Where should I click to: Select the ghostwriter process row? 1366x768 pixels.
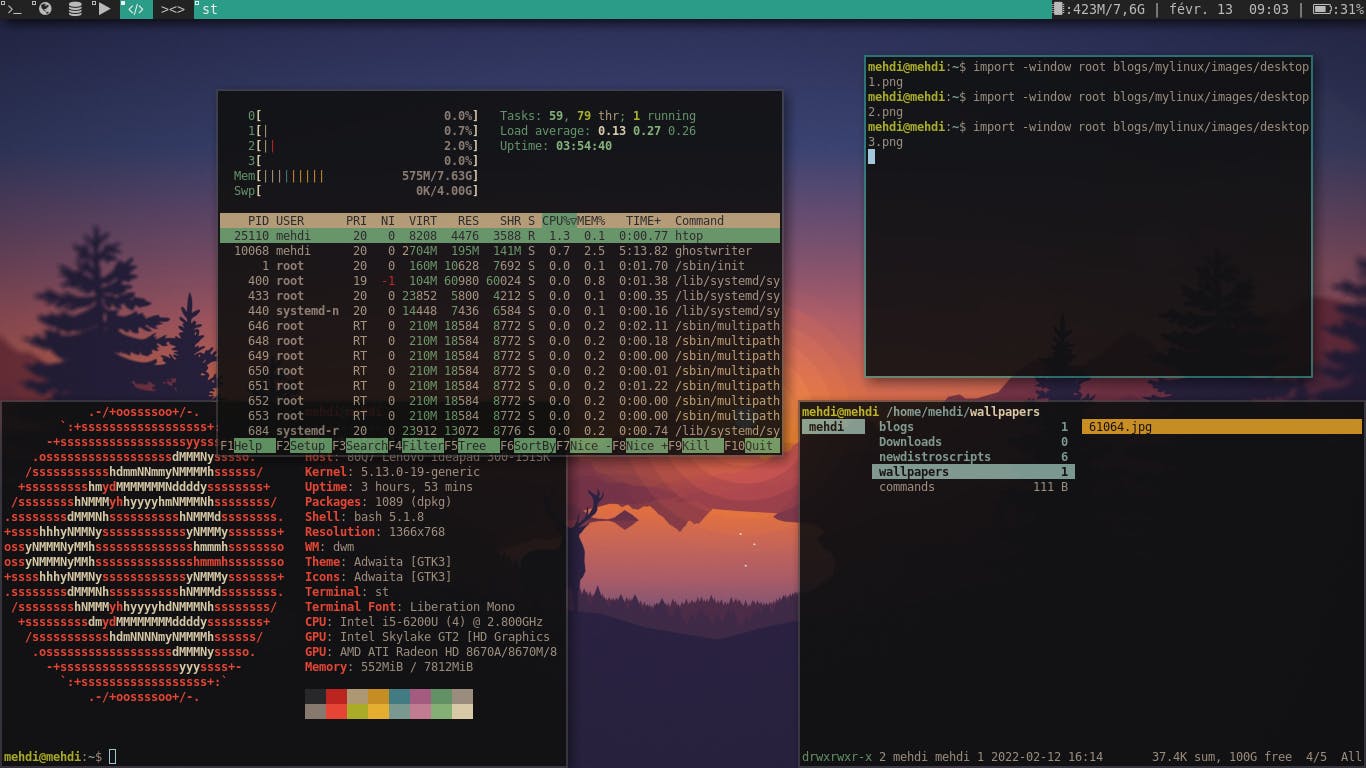pos(500,251)
